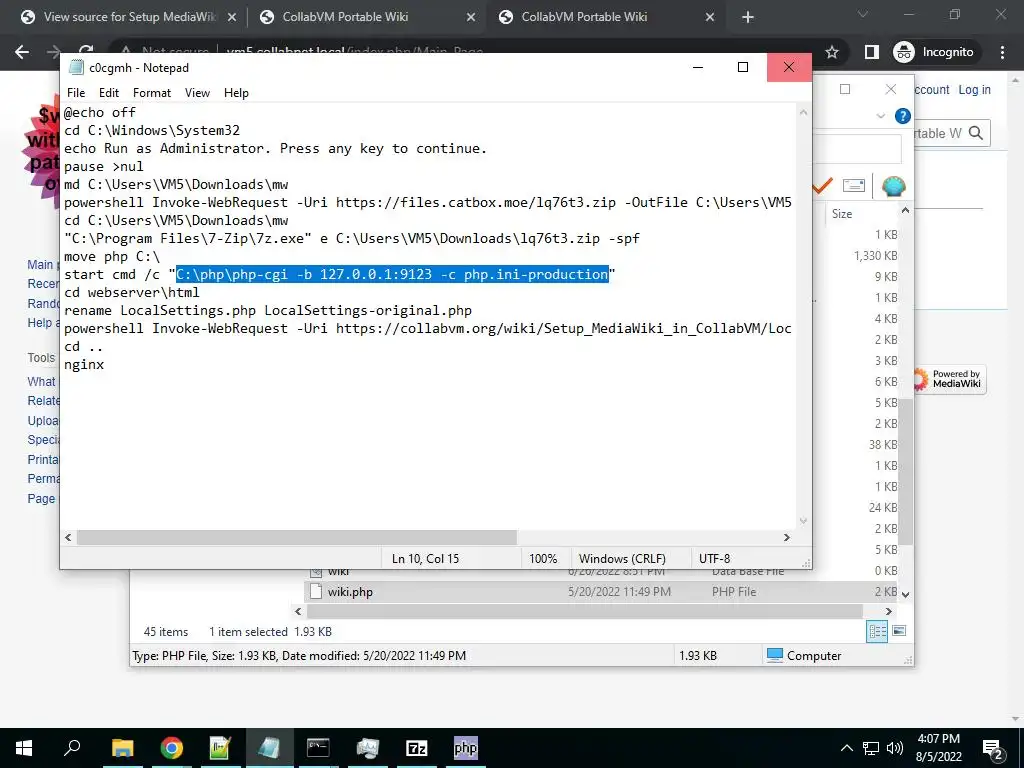
Task: Open the Notepad taskbar icon
Action: (x=269, y=748)
